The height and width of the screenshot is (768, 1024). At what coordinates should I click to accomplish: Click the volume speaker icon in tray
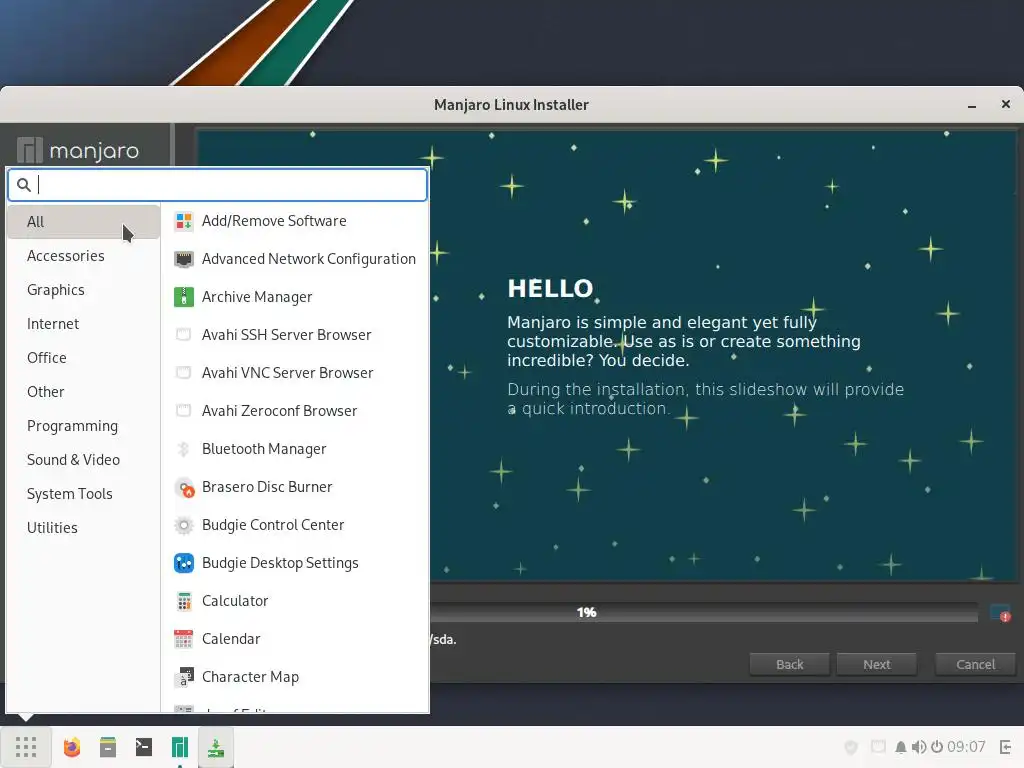click(919, 747)
